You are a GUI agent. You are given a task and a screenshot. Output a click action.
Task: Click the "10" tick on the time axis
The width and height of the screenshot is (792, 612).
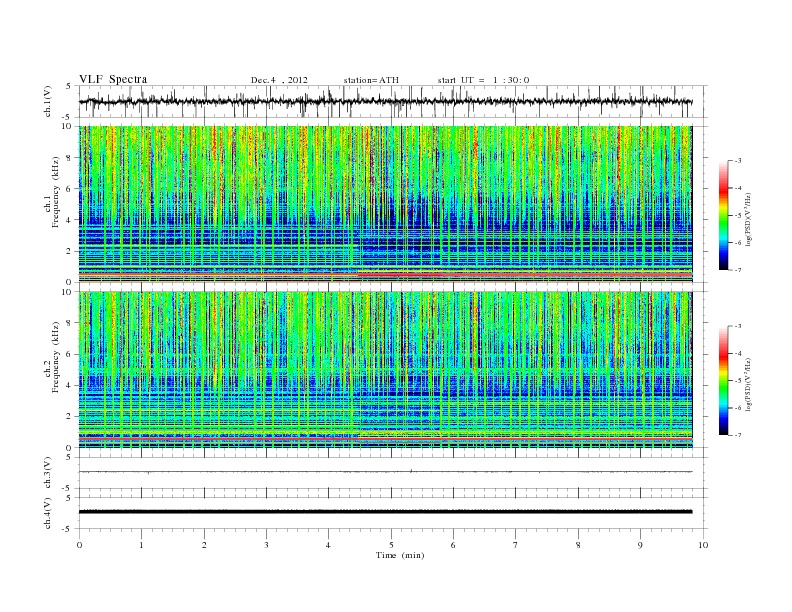(x=703, y=545)
